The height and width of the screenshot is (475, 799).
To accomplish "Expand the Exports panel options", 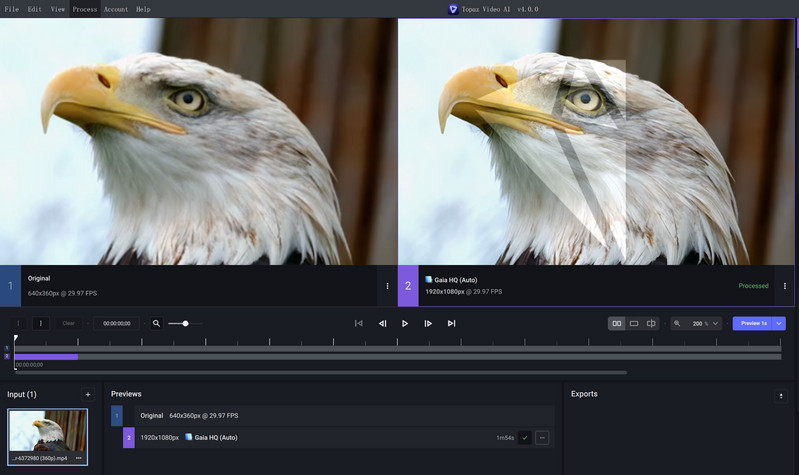I will (781, 396).
